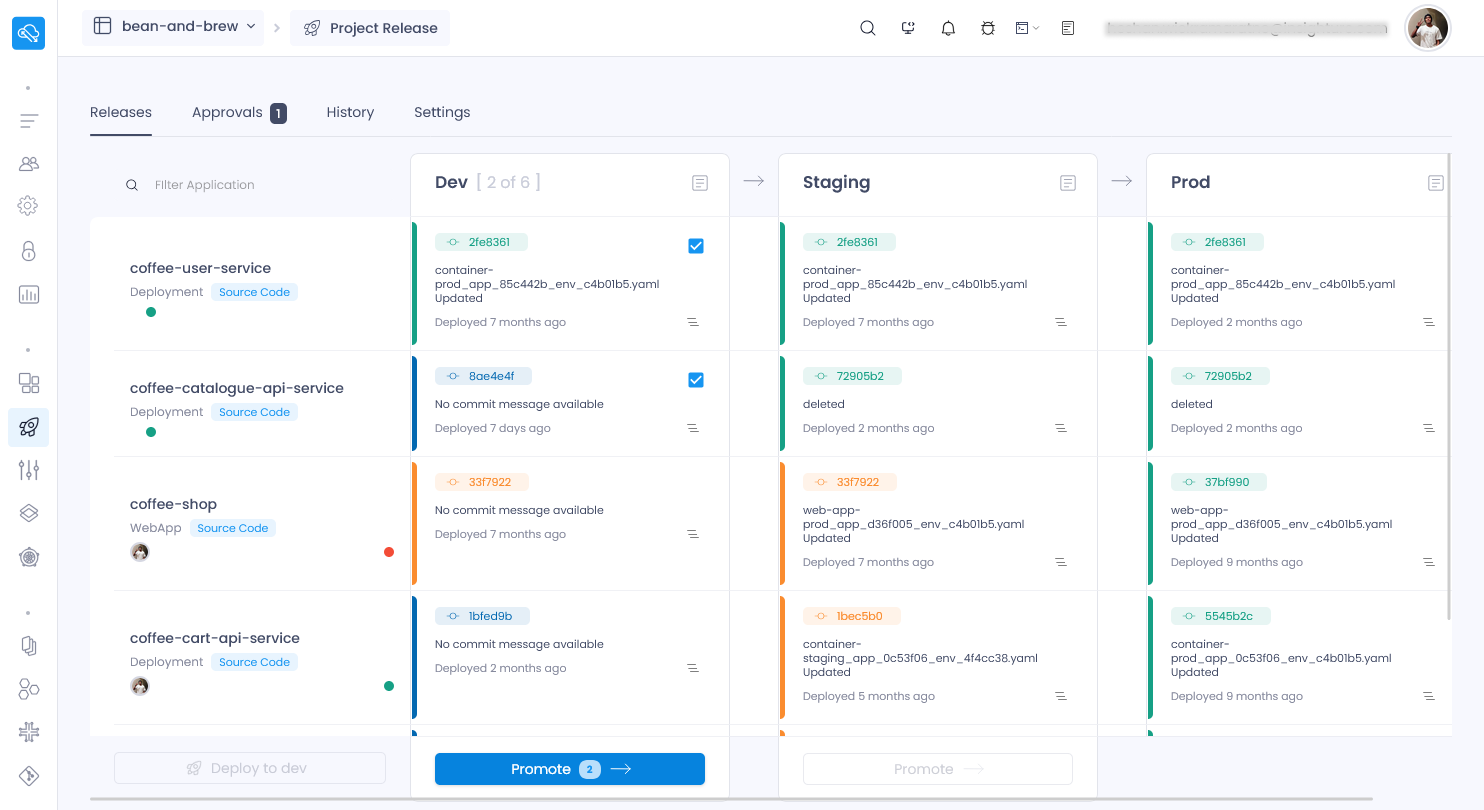
Task: Open the notifications bell
Action: tap(948, 28)
